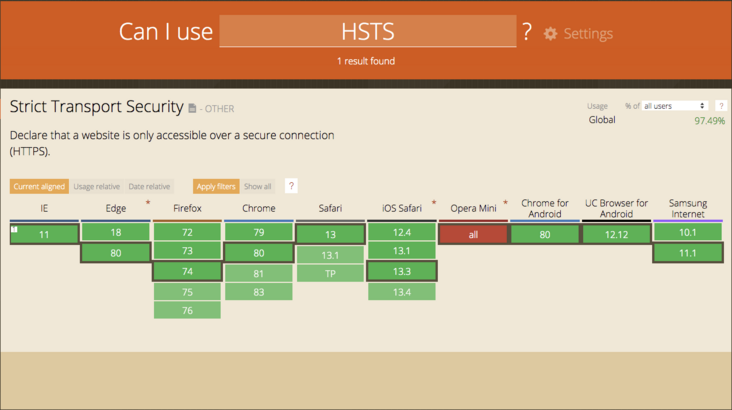Click the asterisk next to Opera Mini
The height and width of the screenshot is (410, 732).
[x=505, y=203]
